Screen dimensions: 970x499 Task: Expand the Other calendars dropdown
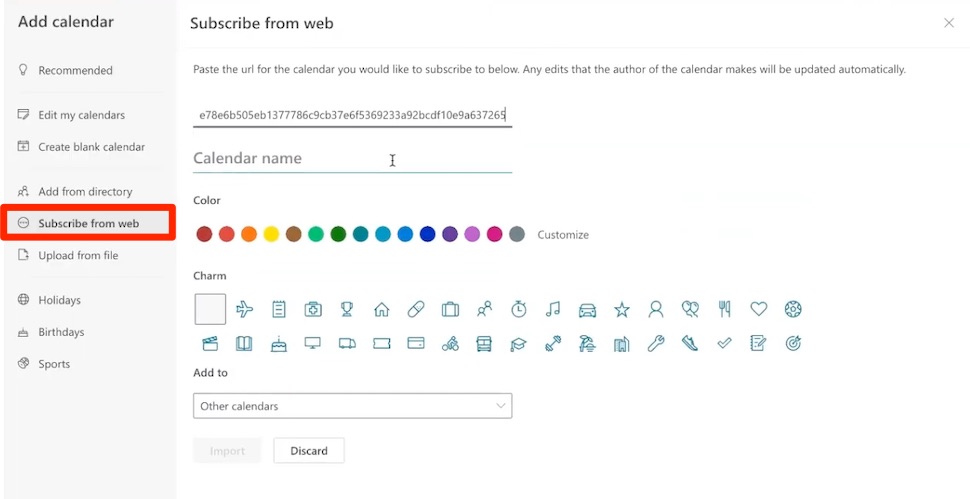pos(352,406)
